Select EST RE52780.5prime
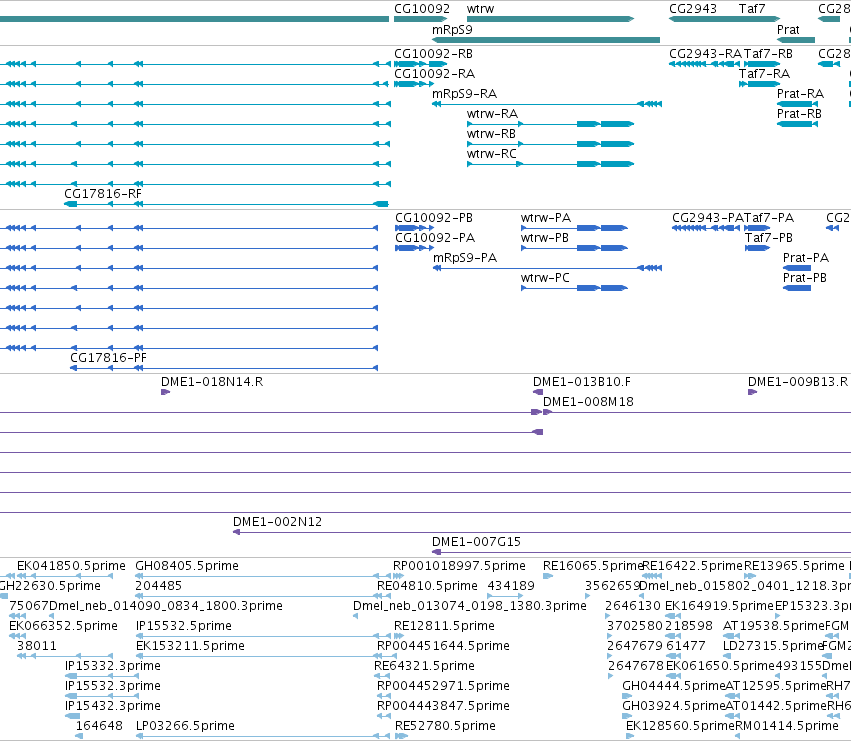 tap(445, 726)
